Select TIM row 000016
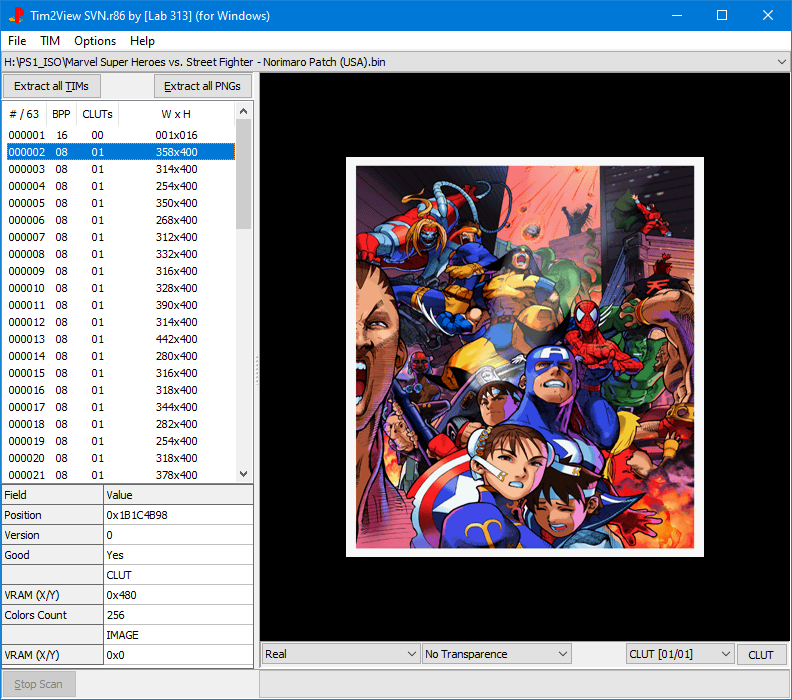Screen dimensions: 792x700 pyautogui.click(x=121, y=390)
